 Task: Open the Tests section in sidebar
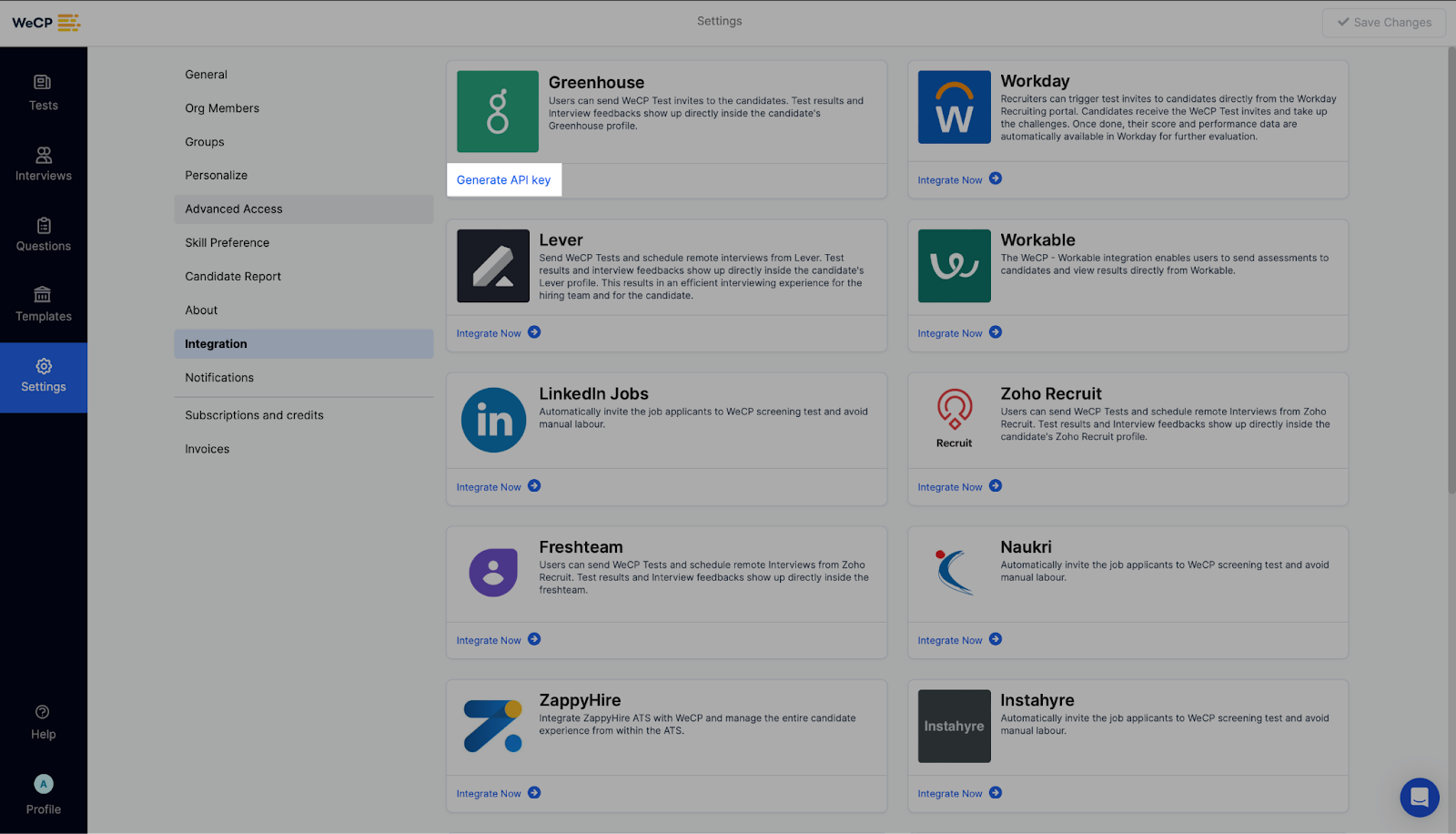pos(43,94)
